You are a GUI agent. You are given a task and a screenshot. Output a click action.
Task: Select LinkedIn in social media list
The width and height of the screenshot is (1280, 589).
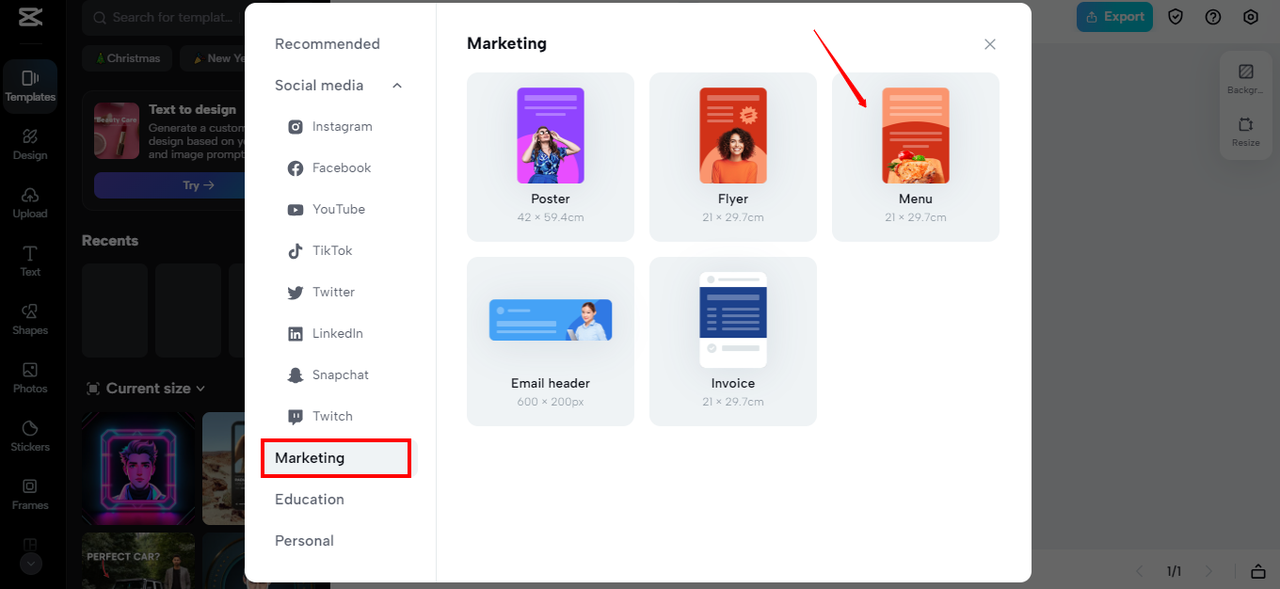tap(325, 333)
